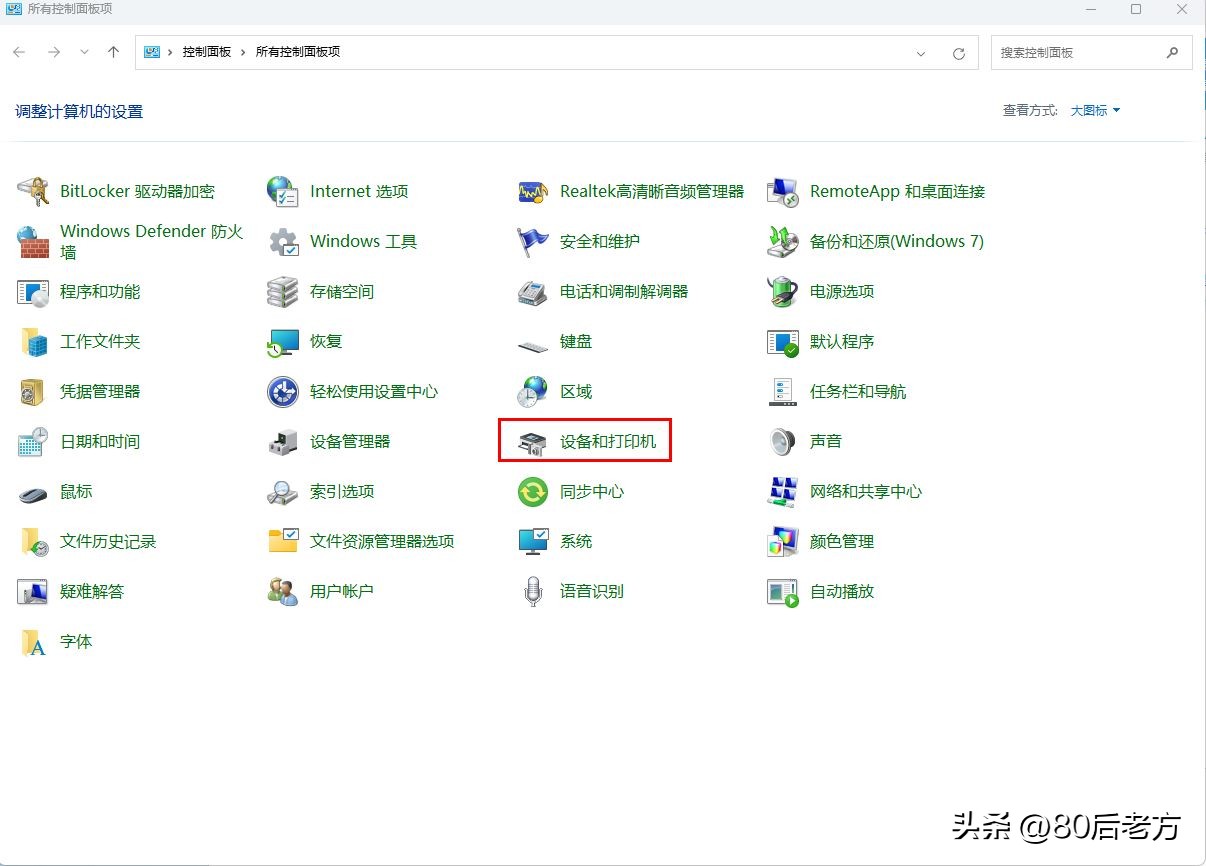Open the RemoteApp 和桌面连接 icon

click(782, 191)
